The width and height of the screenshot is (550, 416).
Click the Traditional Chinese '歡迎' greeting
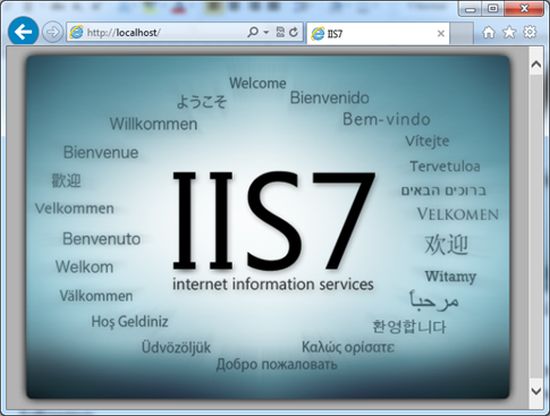(x=66, y=180)
